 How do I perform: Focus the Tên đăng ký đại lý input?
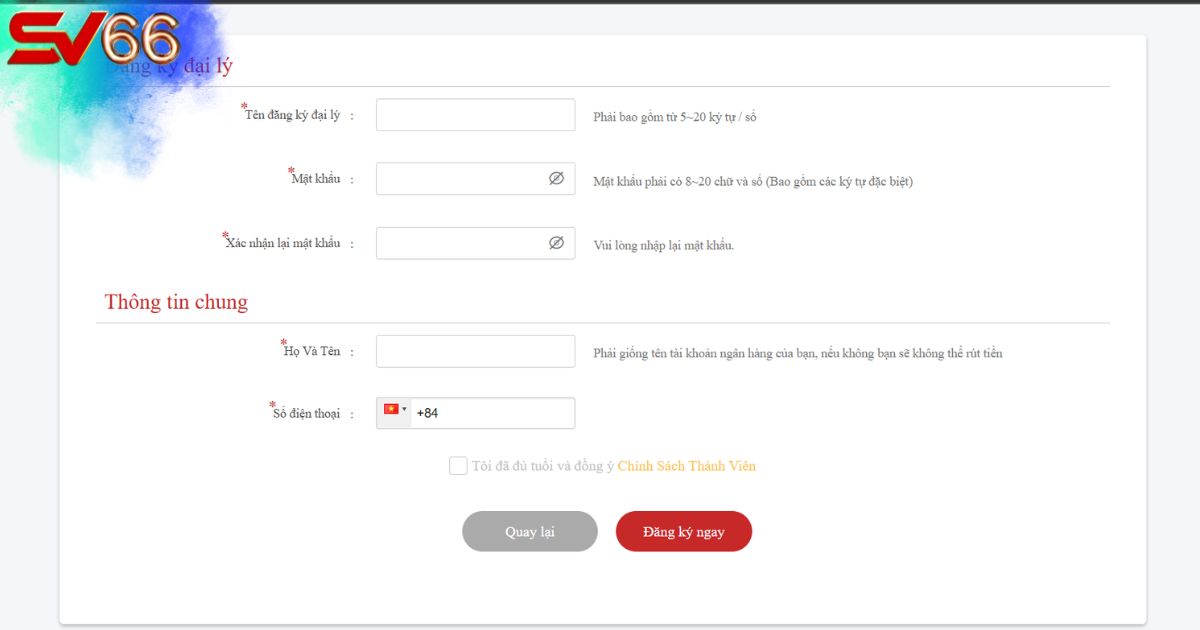click(x=475, y=115)
